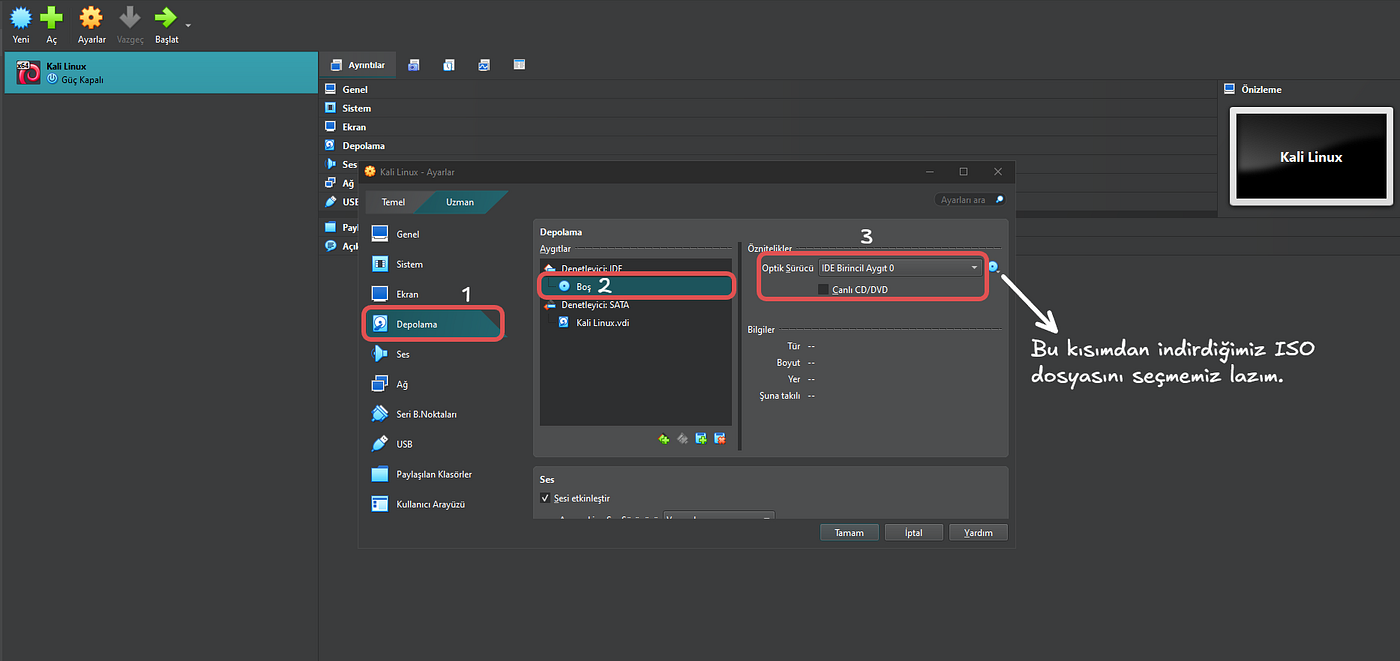Open Paylaşılan Klasörler in settings sidebar
Viewport: 1400px width, 661px height.
(434, 474)
